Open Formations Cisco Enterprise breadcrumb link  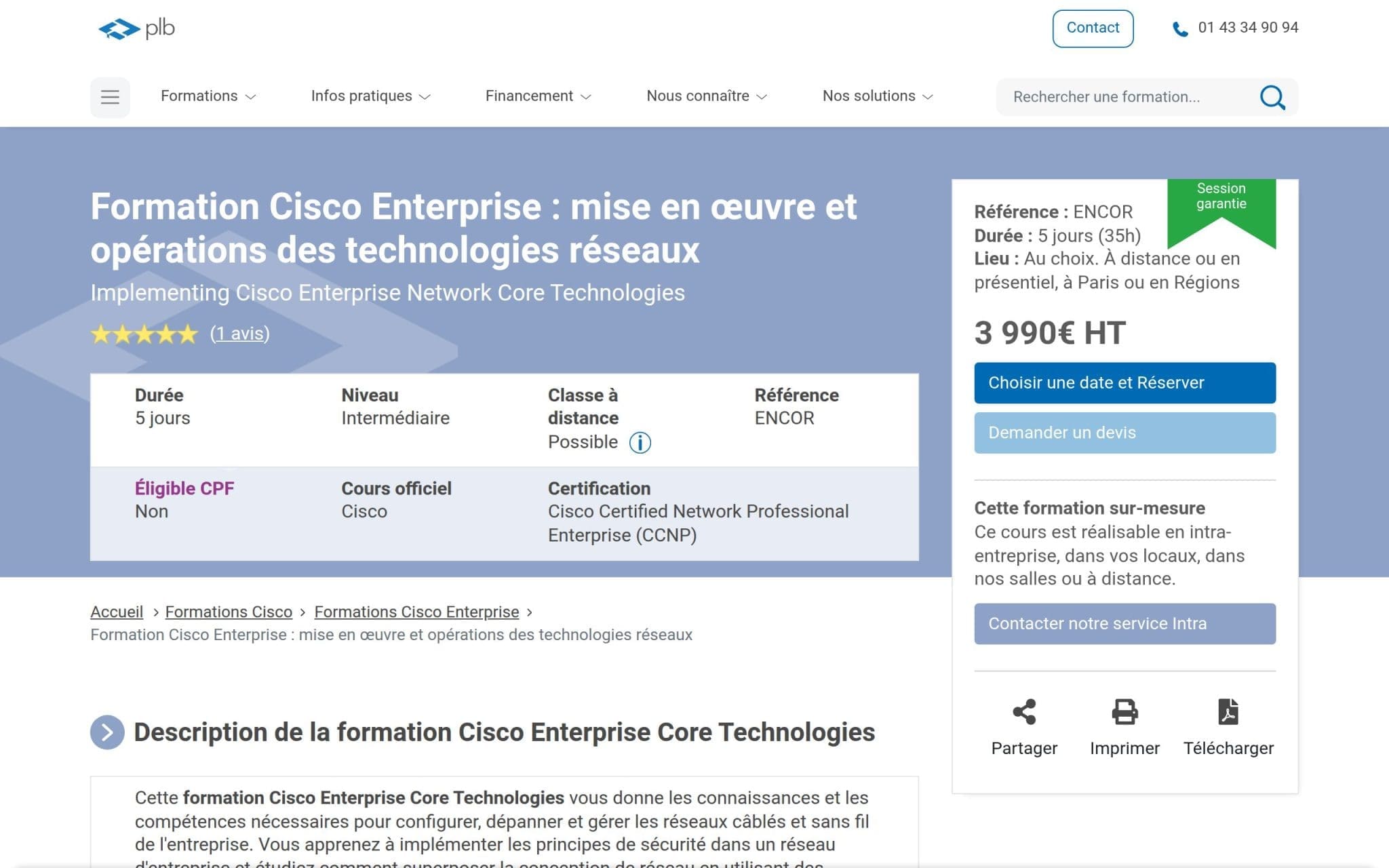pos(416,612)
